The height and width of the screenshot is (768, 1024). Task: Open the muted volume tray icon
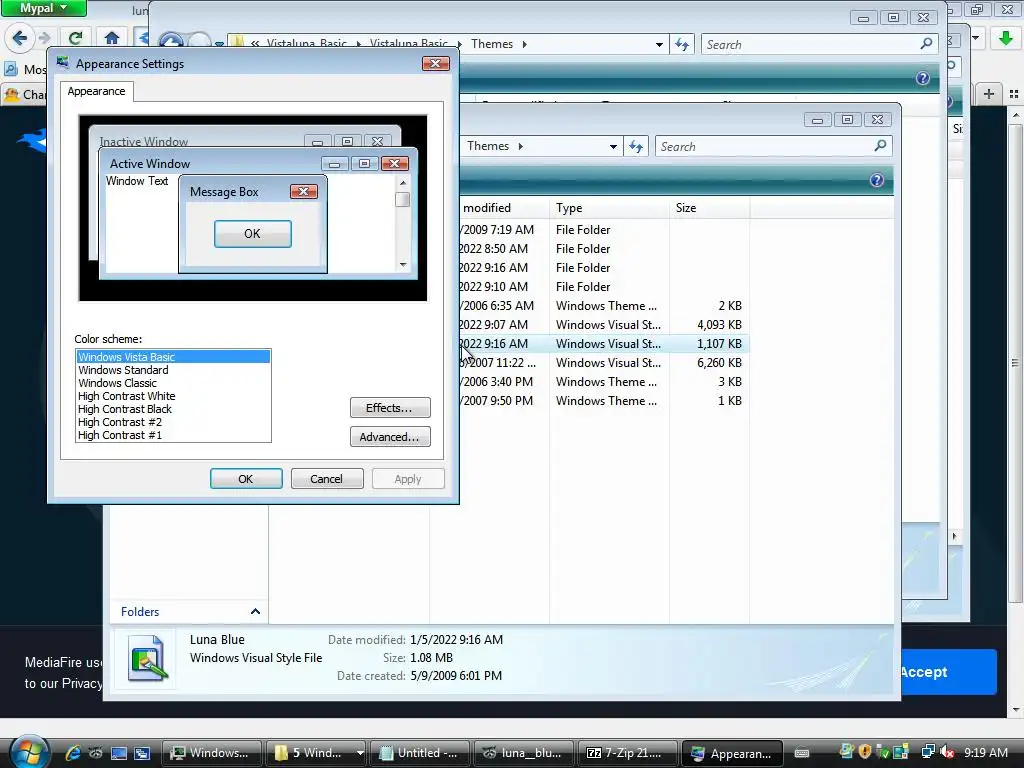pyautogui.click(x=947, y=752)
